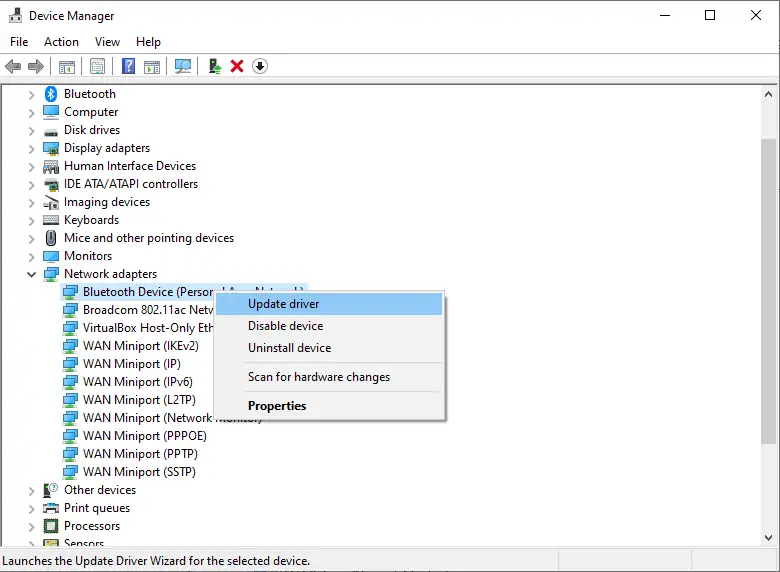Choose Scan for hardware changes menu entry
Image resolution: width=780 pixels, height=572 pixels.
click(329, 377)
